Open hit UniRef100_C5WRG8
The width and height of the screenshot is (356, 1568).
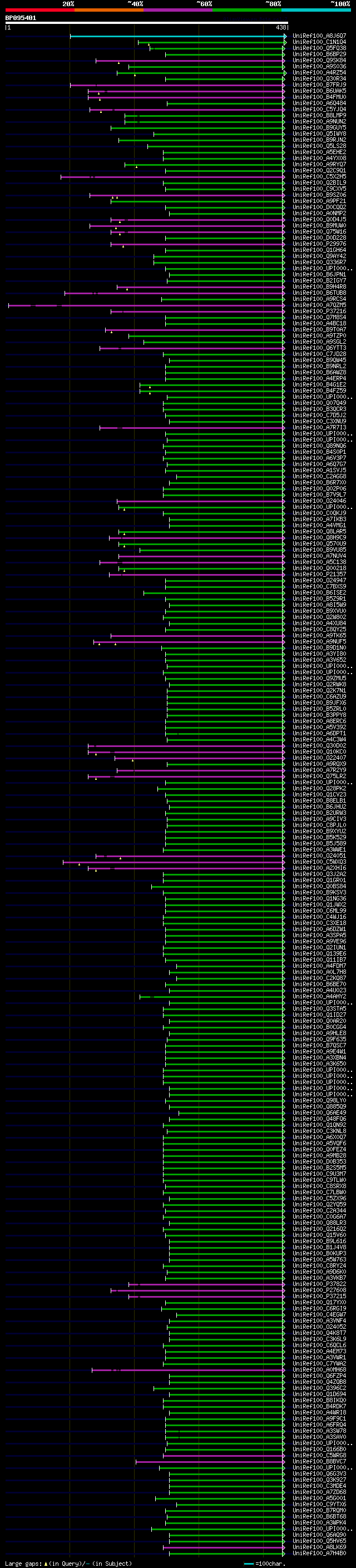coord(319,1456)
